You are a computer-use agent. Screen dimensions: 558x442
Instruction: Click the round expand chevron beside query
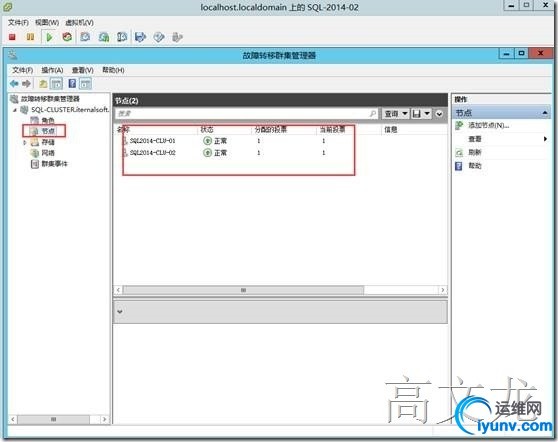[439, 114]
